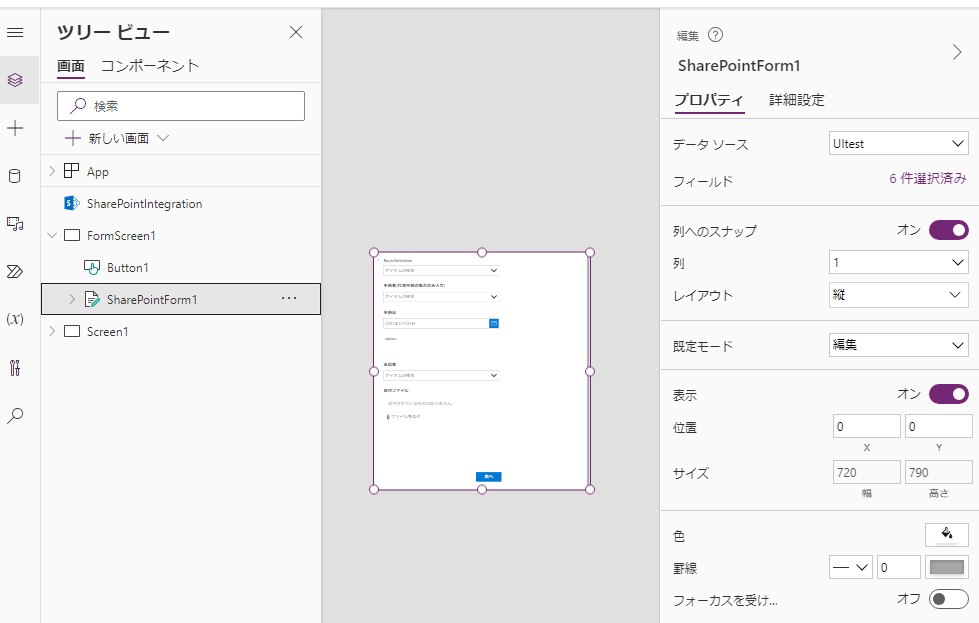The height and width of the screenshot is (623, 979).
Task: Open the レイアウト dropdown
Action: click(x=898, y=295)
